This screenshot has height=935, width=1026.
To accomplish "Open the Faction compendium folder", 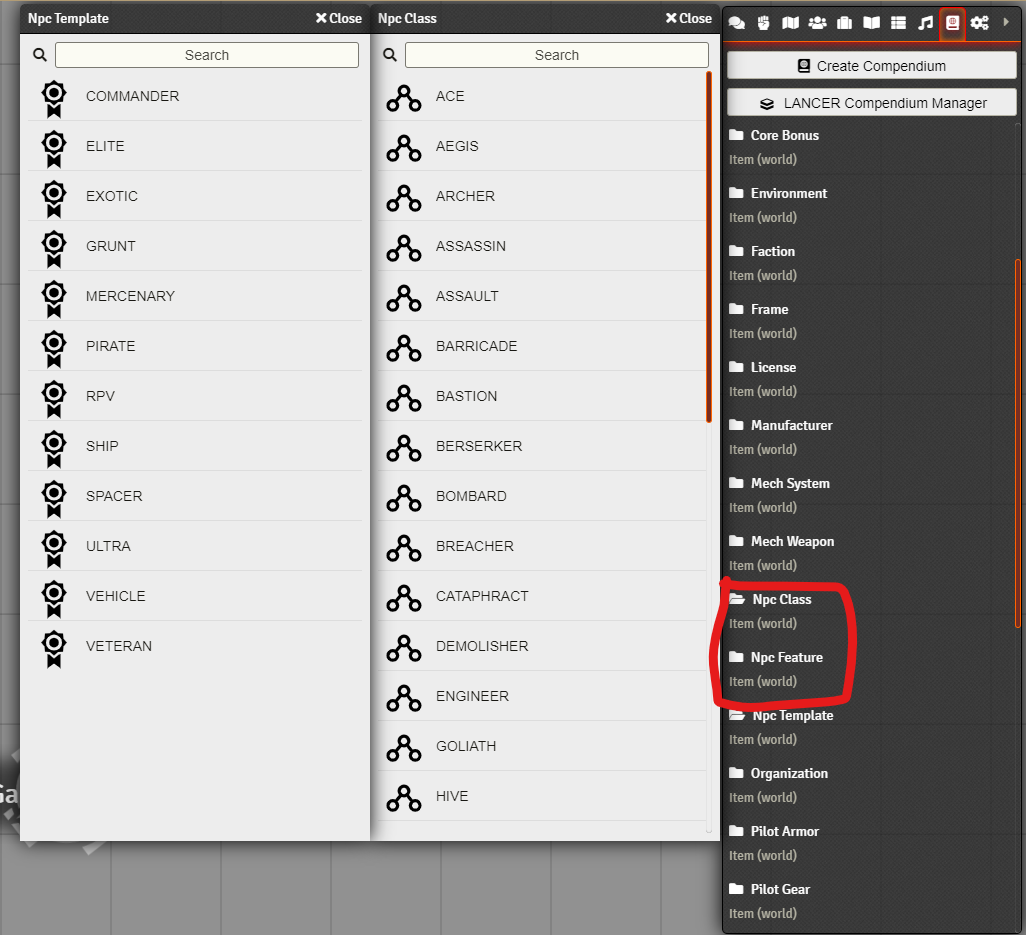I will (772, 251).
